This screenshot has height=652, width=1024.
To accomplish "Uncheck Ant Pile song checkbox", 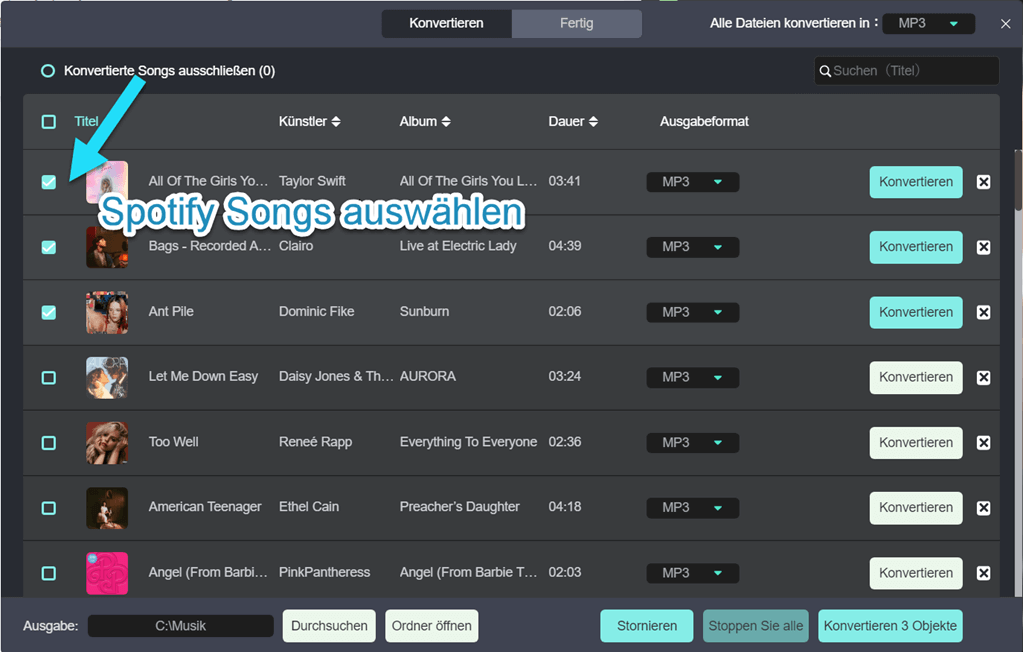I will point(48,312).
